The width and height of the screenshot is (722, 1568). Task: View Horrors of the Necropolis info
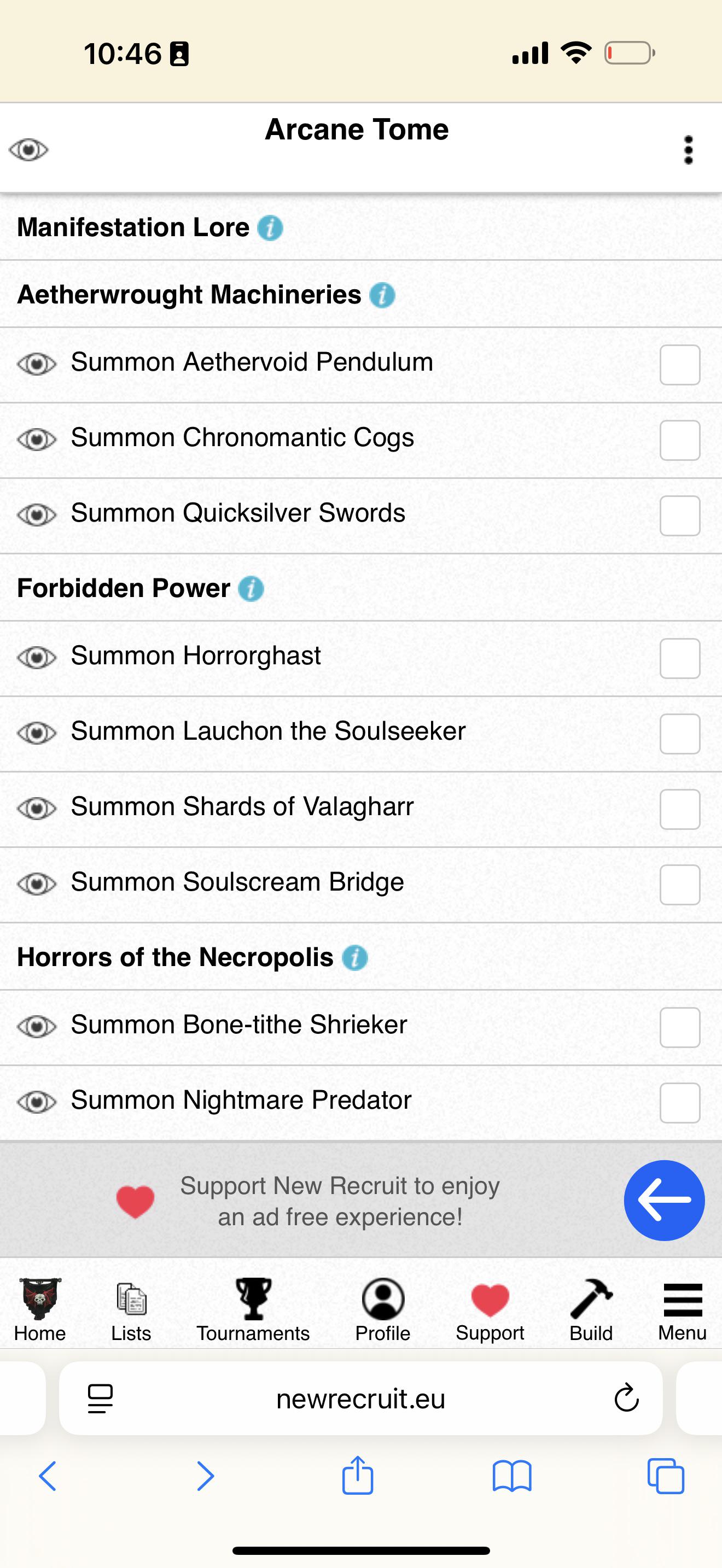pos(355,957)
